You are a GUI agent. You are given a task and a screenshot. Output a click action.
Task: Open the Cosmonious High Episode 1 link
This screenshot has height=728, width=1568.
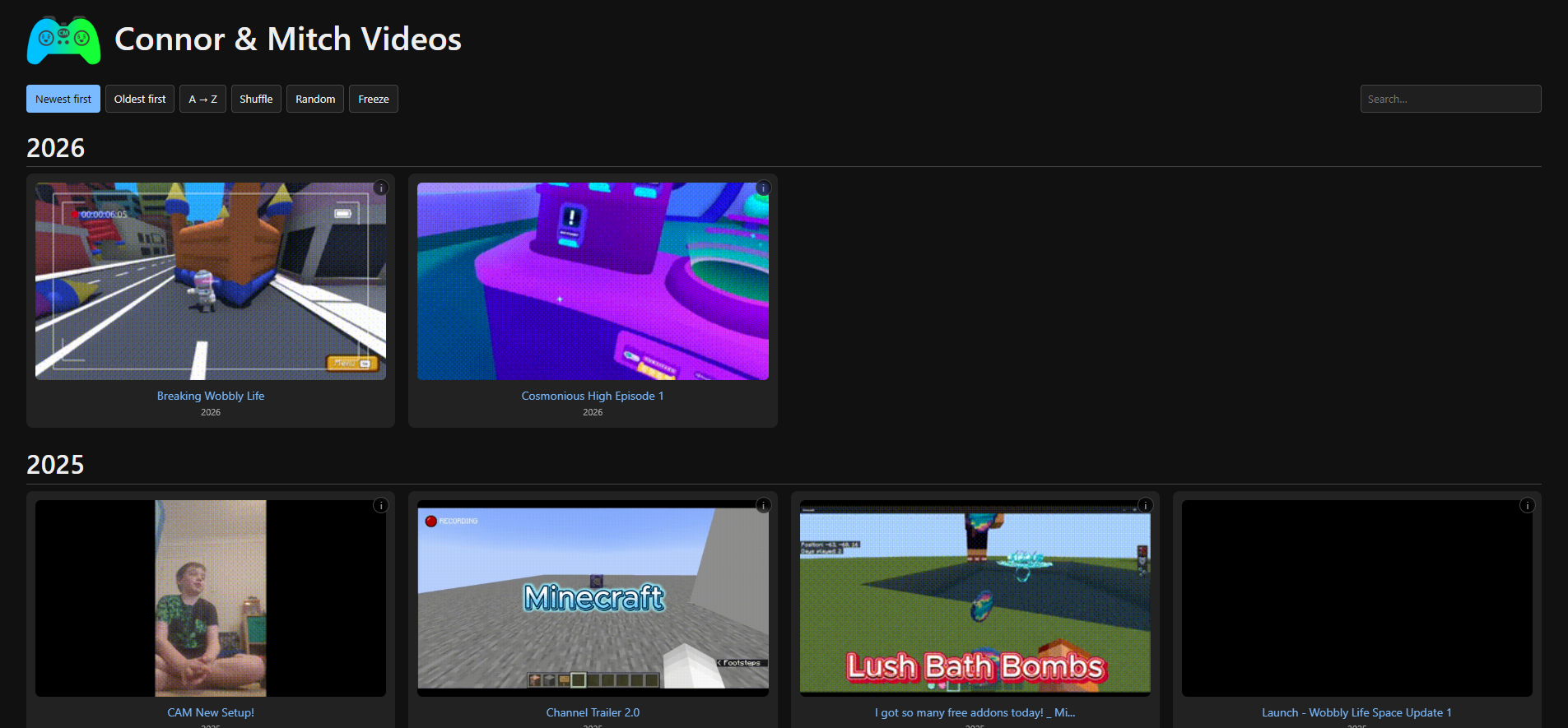[593, 396]
